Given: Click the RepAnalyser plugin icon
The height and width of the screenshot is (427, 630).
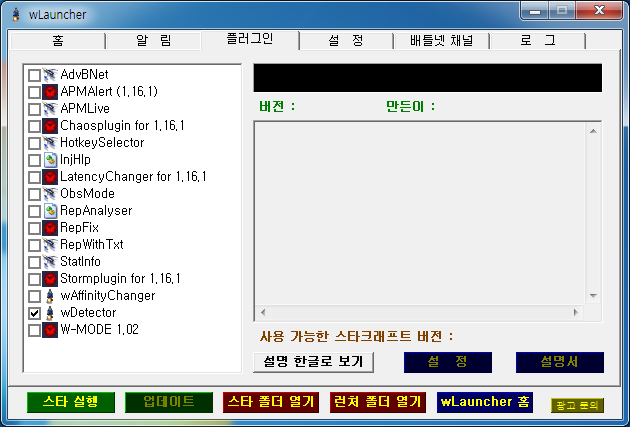Looking at the screenshot, I should pos(50,211).
